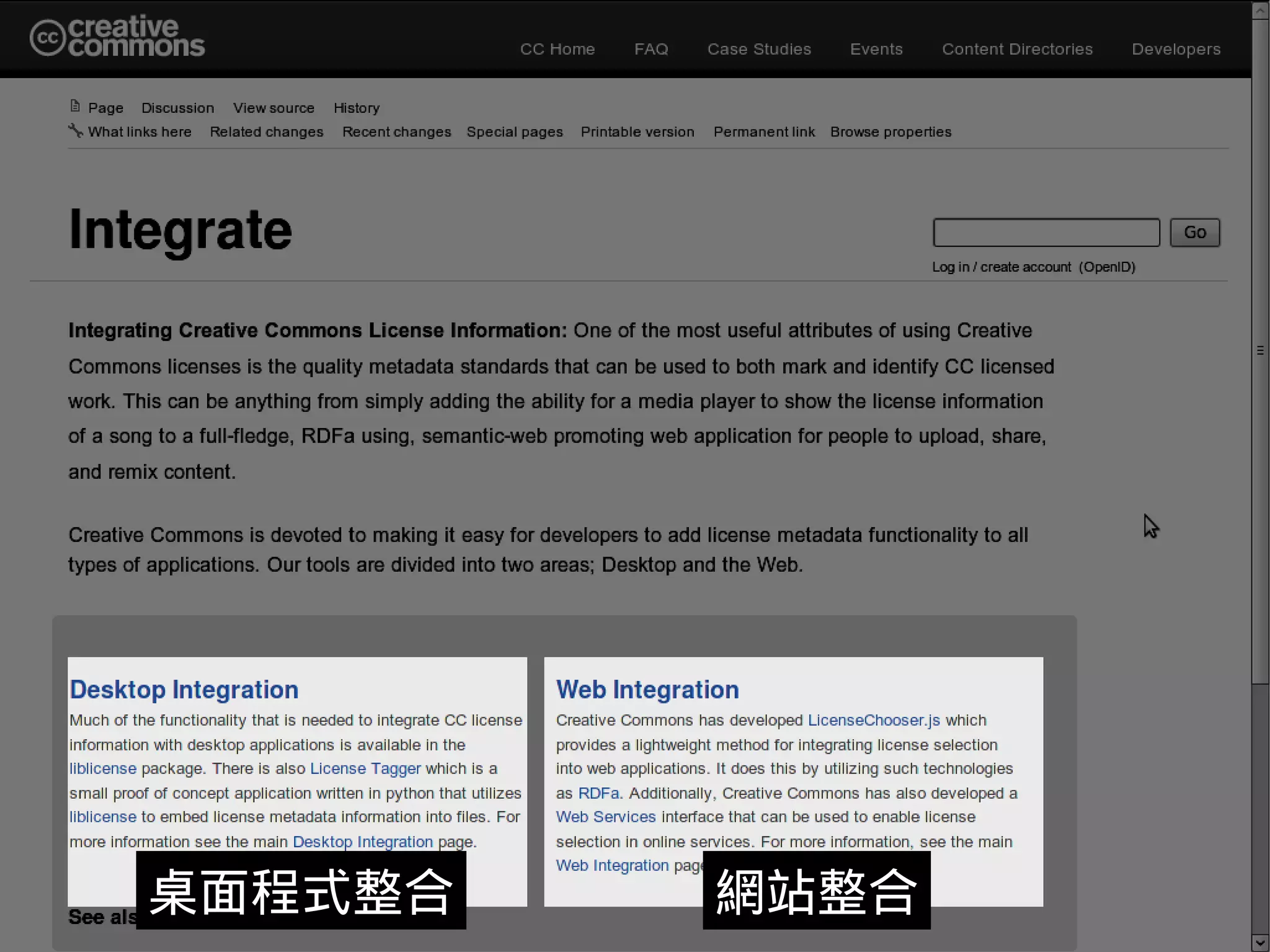This screenshot has width=1270, height=952.
Task: Click into the search input field
Action: tap(1046, 233)
